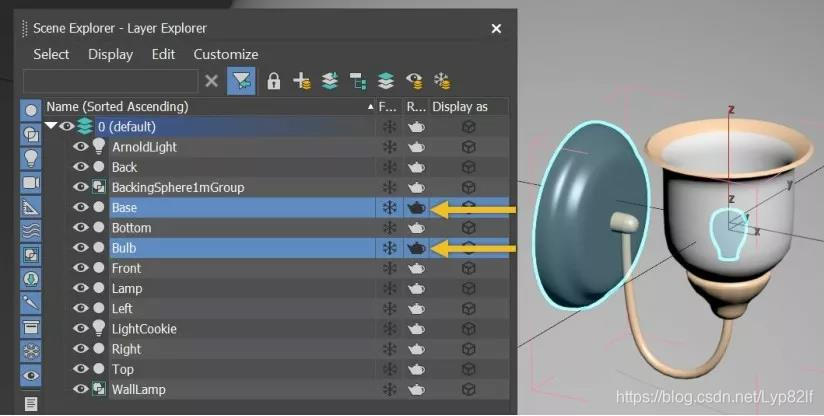The image size is (824, 416).
Task: Toggle renderable teapot for ArnoldLight
Action: click(416, 147)
